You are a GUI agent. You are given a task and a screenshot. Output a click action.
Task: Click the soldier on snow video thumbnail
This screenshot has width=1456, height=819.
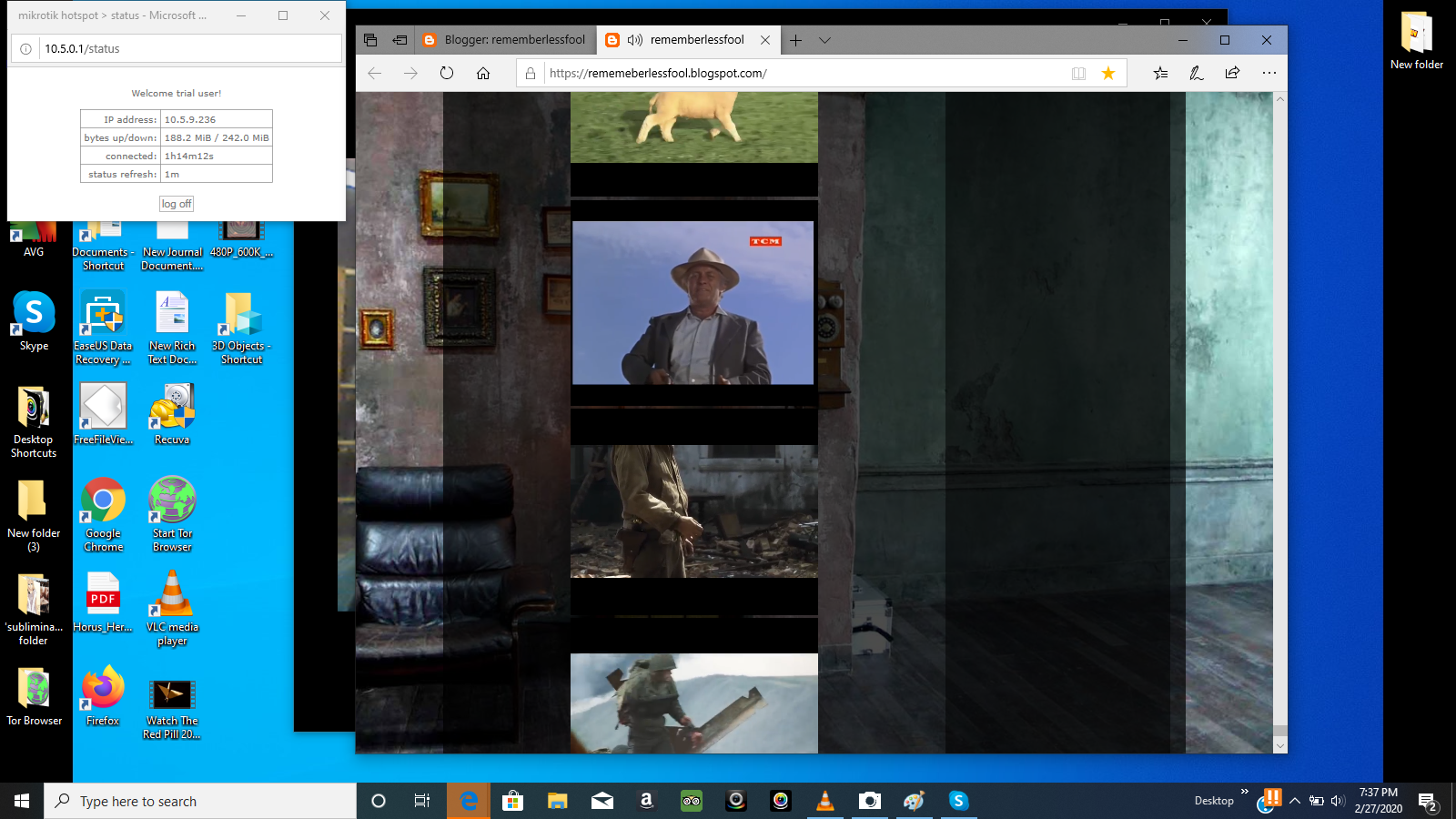point(694,703)
